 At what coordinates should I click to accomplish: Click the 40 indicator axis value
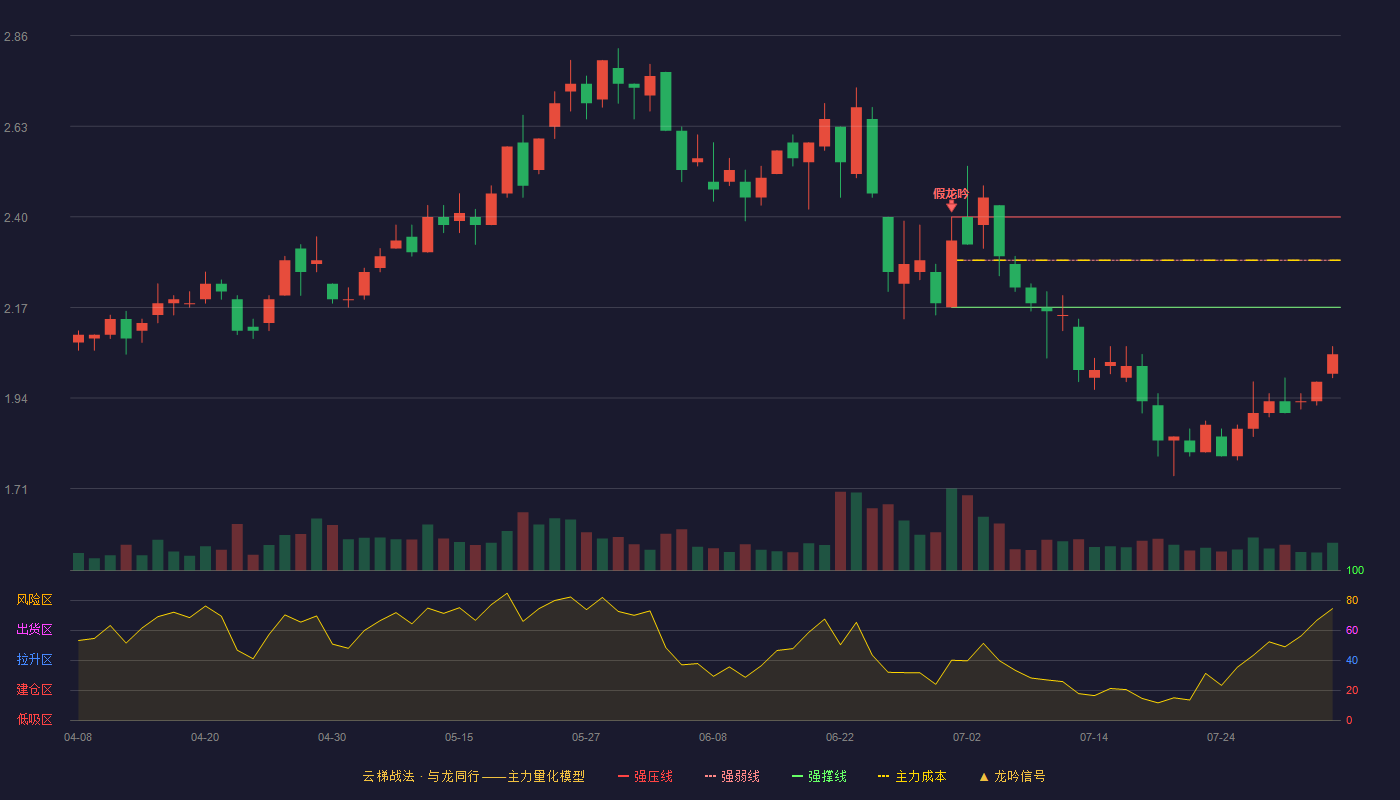[1352, 661]
